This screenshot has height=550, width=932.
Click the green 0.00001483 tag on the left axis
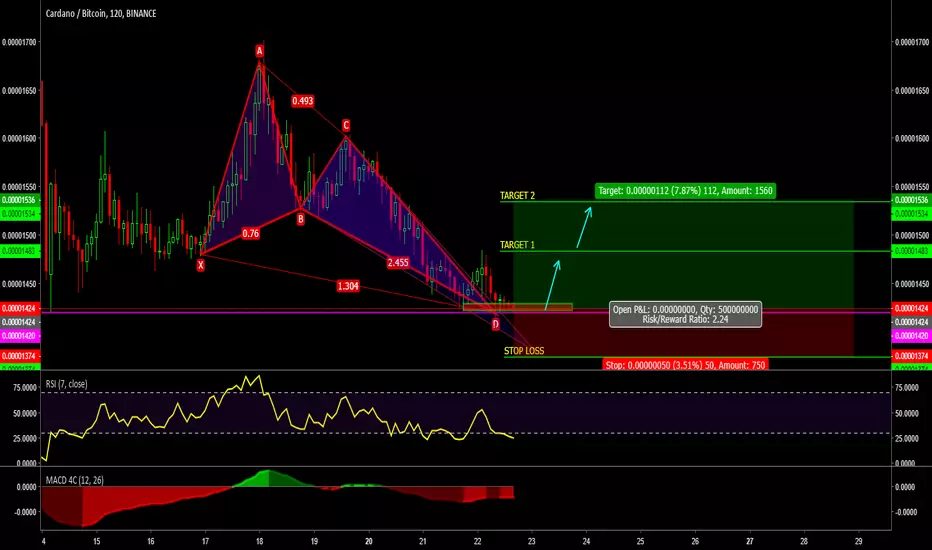pyautogui.click(x=20, y=252)
